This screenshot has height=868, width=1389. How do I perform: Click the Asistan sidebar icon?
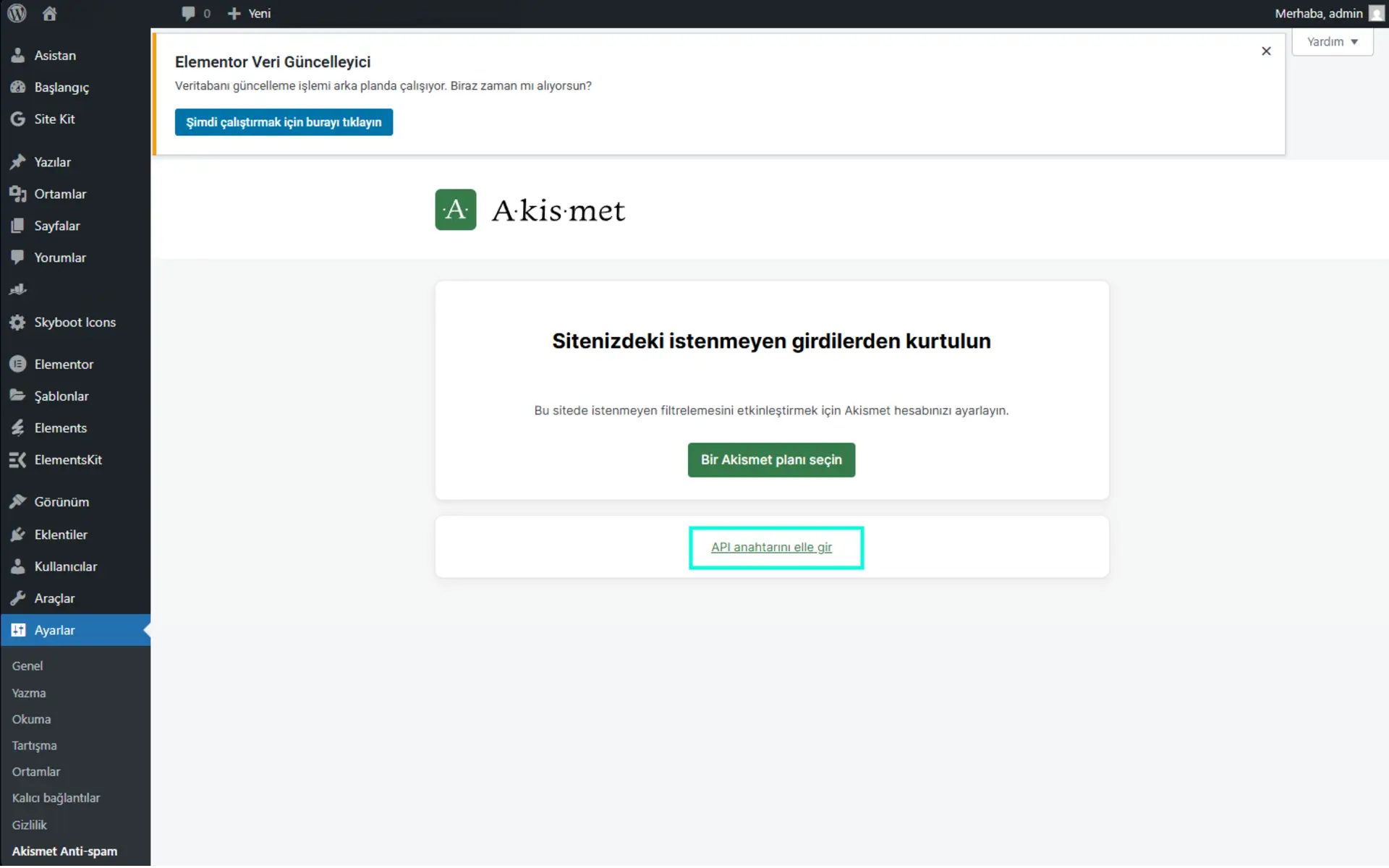(18, 55)
